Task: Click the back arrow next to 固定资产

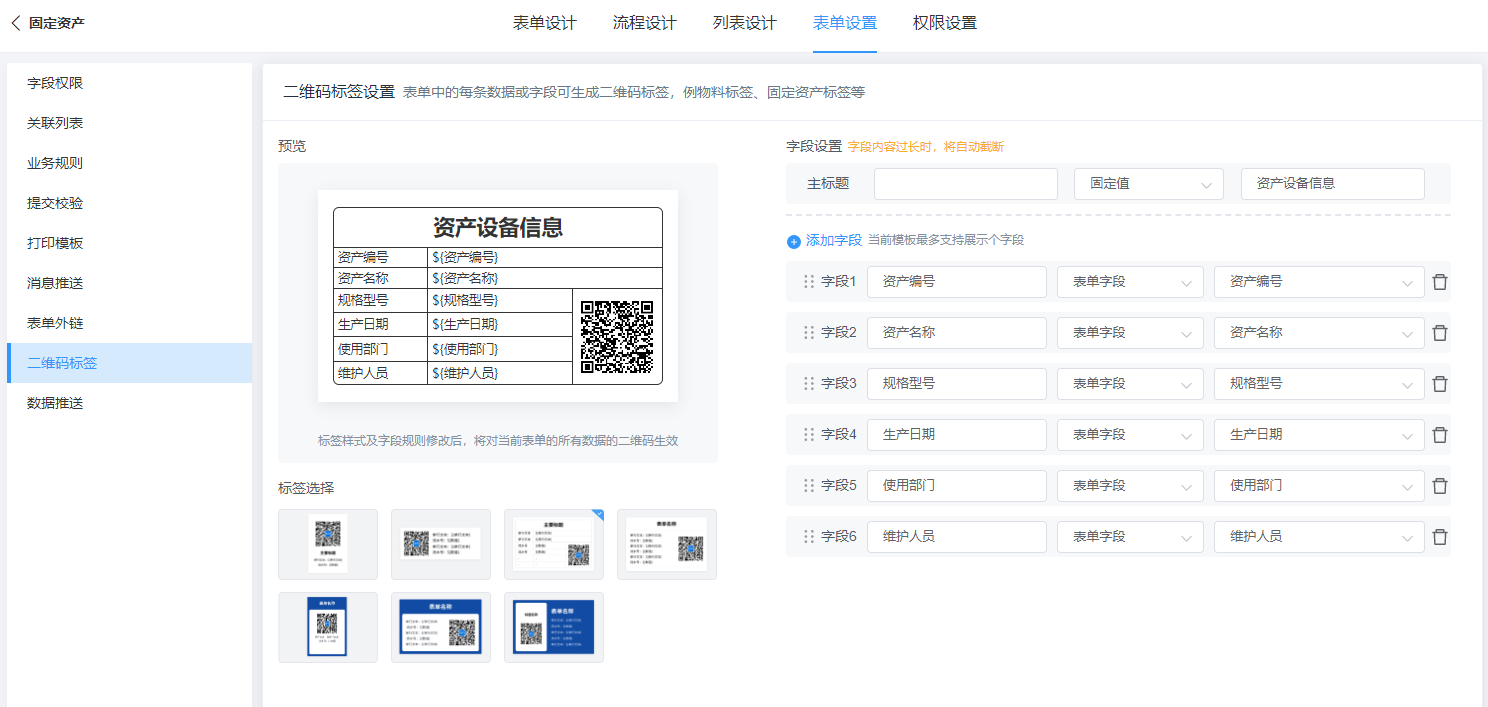Action: point(15,23)
